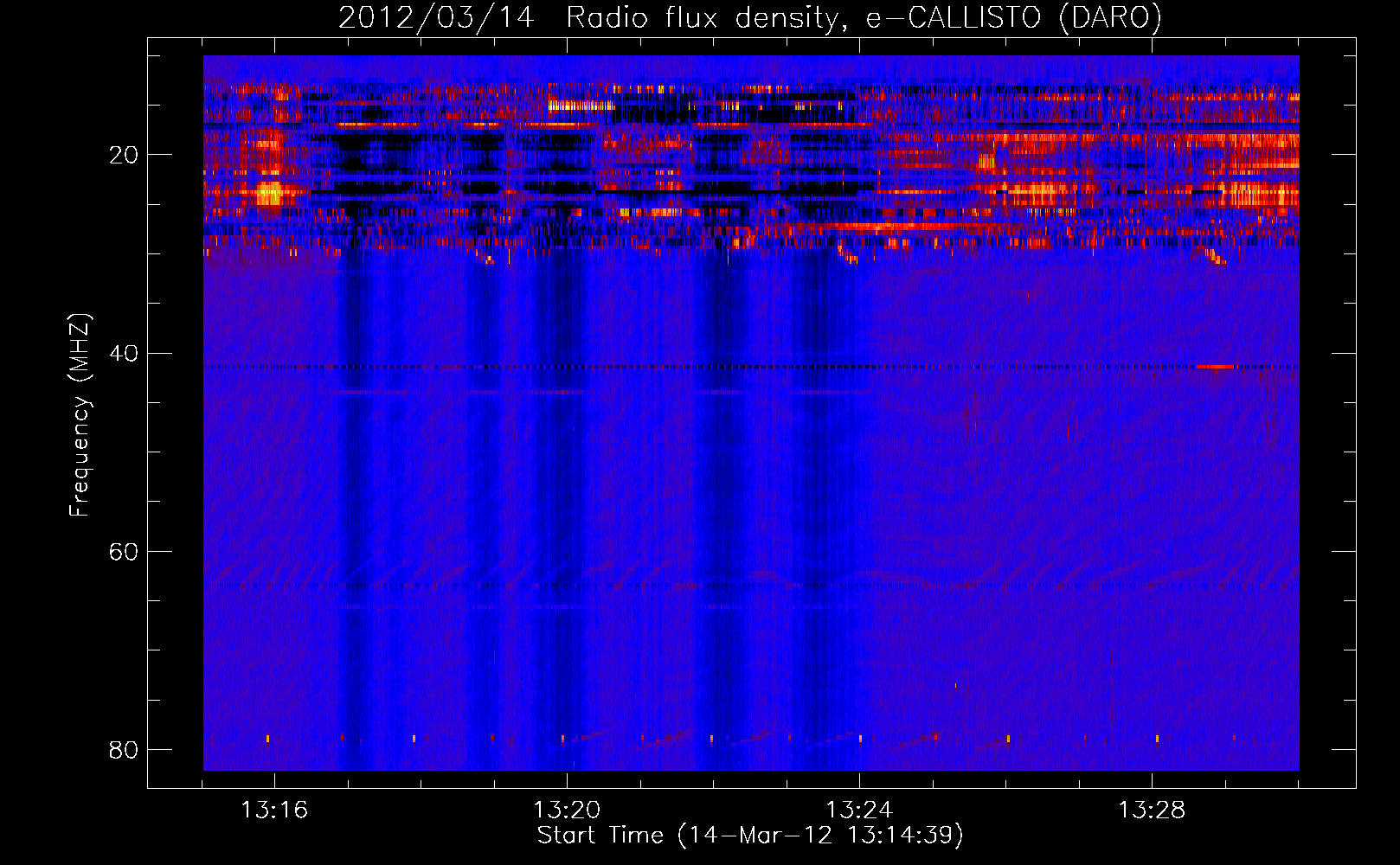This screenshot has height=865, width=1400.
Task: Click the 'Frequency (MHZ)' y-axis label
Action: pos(80,415)
